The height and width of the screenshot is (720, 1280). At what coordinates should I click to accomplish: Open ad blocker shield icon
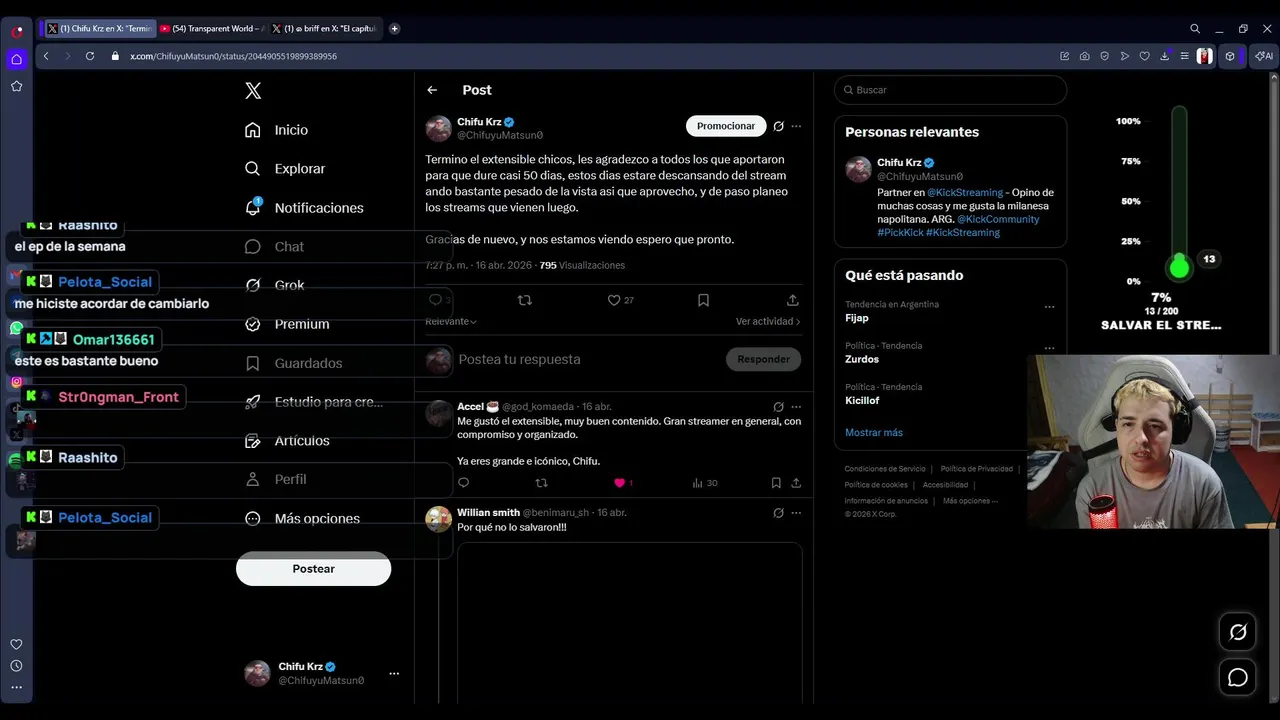pos(1105,56)
